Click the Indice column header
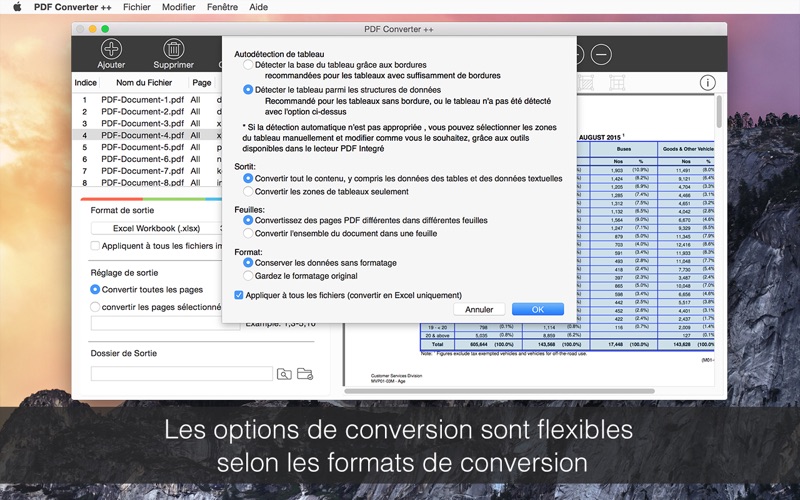Viewport: 800px width, 500px height. pos(86,83)
